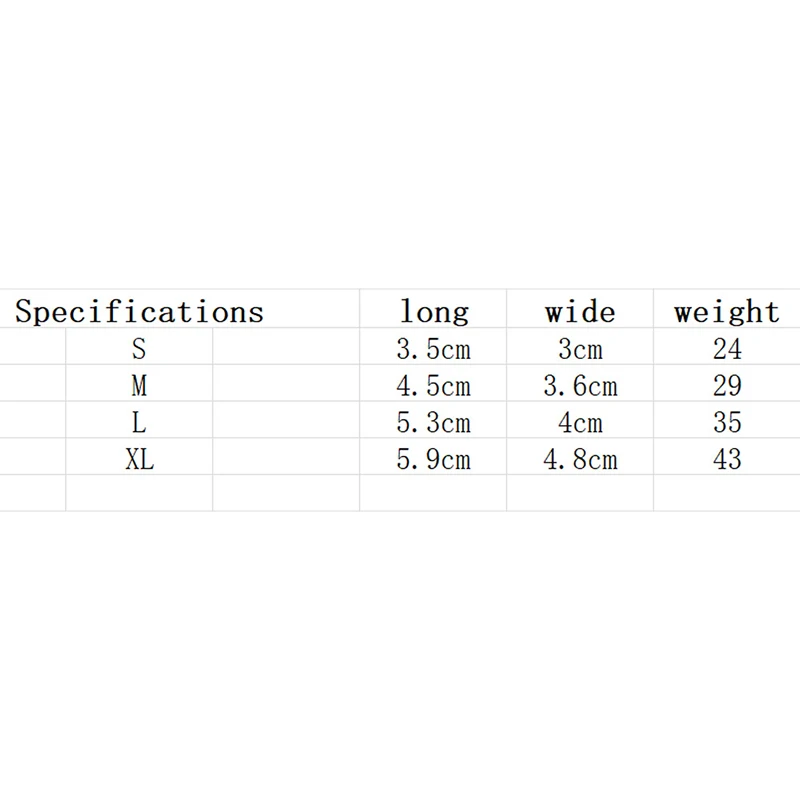Click the size XL cell

tap(139, 459)
